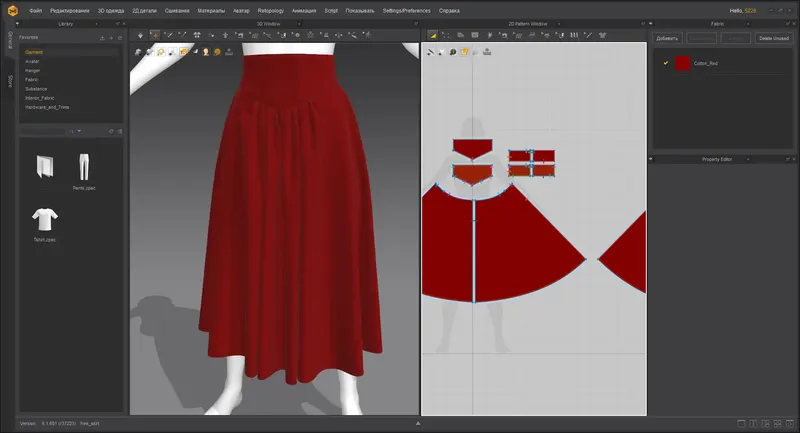Open the Файл menu
The height and width of the screenshot is (433, 800).
tap(36, 9)
